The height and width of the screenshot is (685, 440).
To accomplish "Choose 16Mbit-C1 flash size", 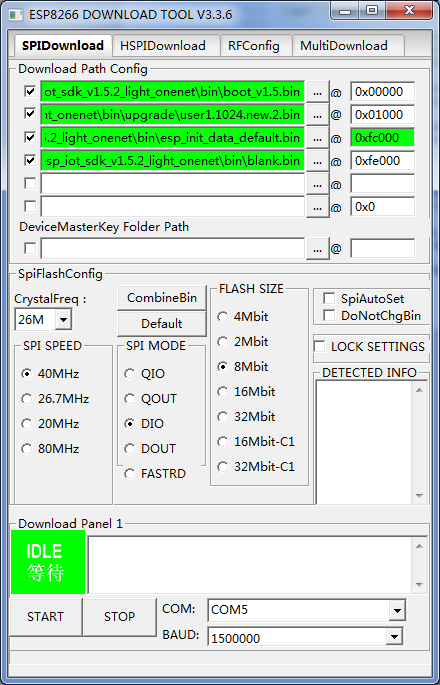I will pos(256,442).
